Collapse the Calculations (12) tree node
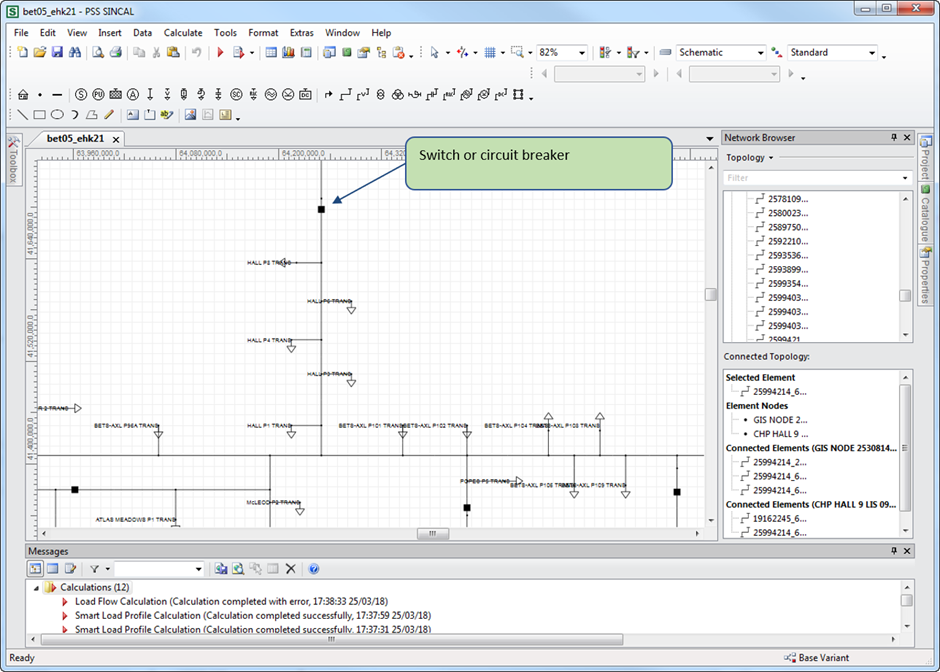940x672 pixels. [x=37, y=587]
